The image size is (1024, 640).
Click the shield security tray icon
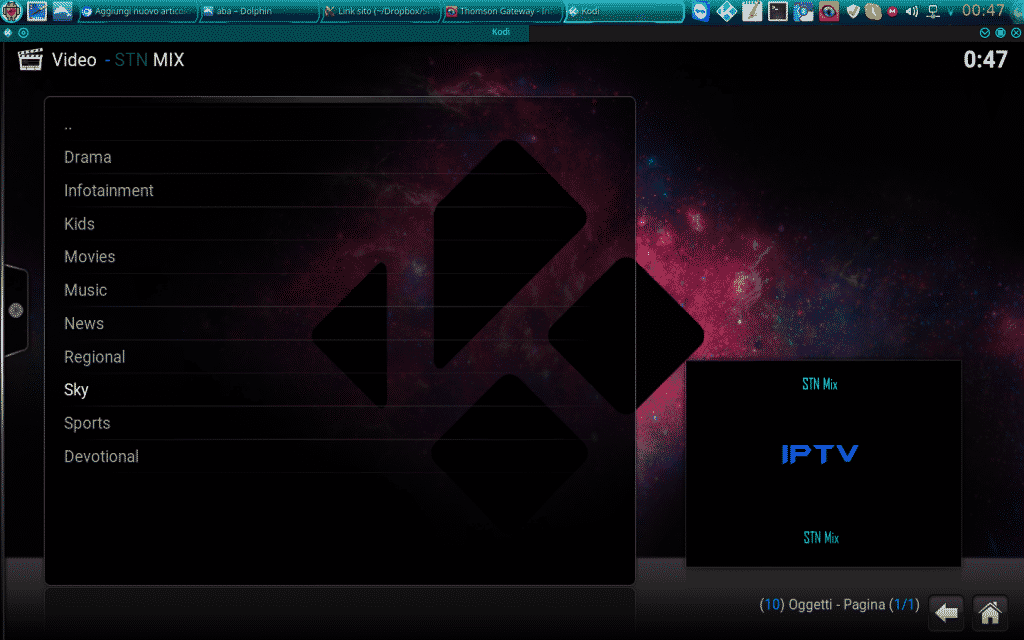[x=853, y=11]
